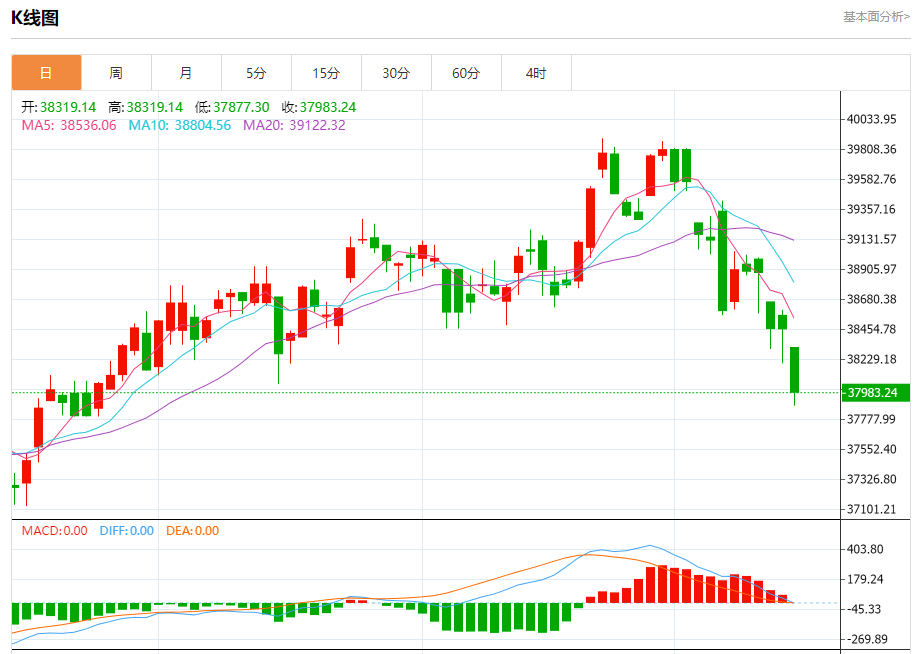
Task: Select the 日 daily chart tab
Action: (46, 73)
